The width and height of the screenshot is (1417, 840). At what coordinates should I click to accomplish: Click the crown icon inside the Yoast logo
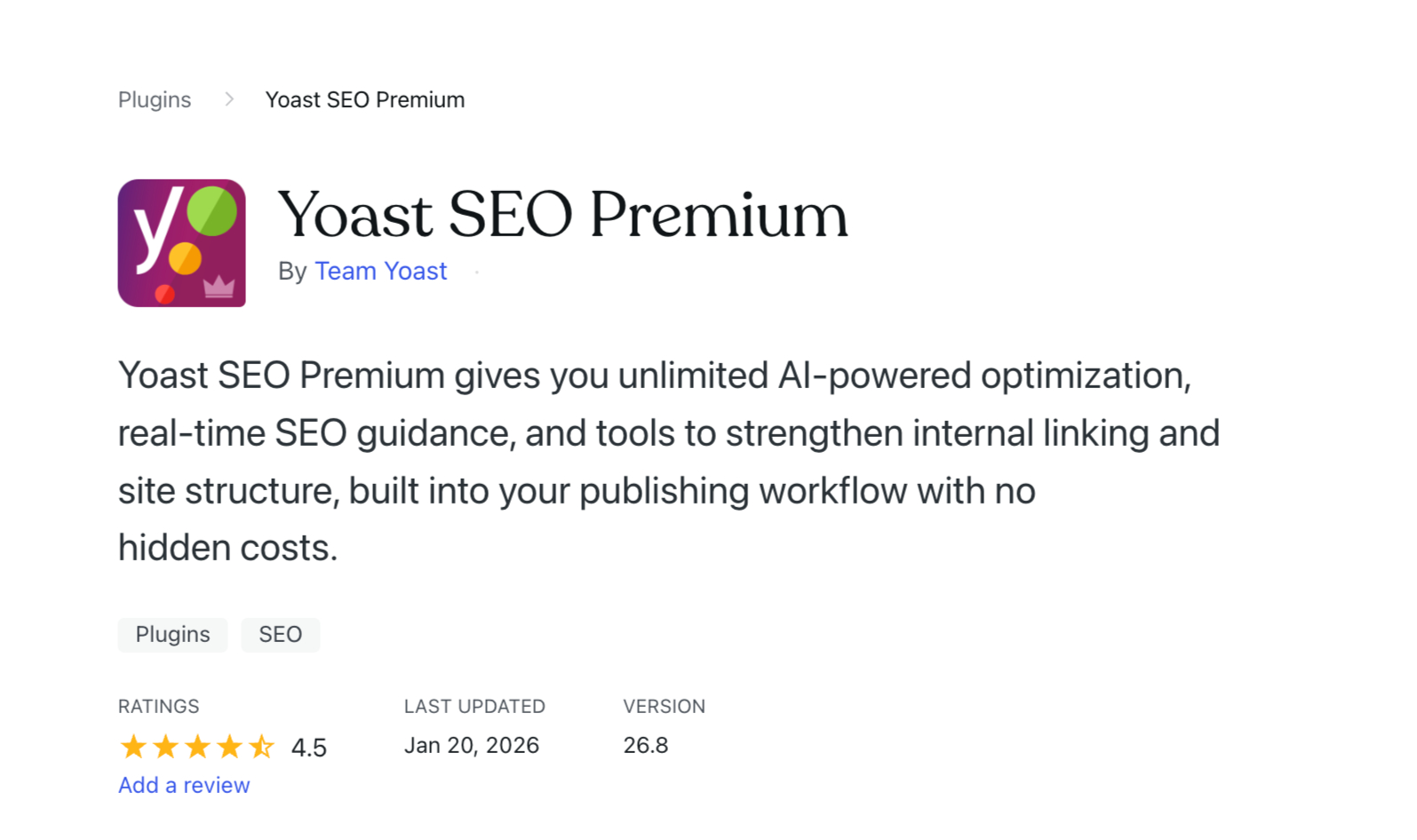219,286
